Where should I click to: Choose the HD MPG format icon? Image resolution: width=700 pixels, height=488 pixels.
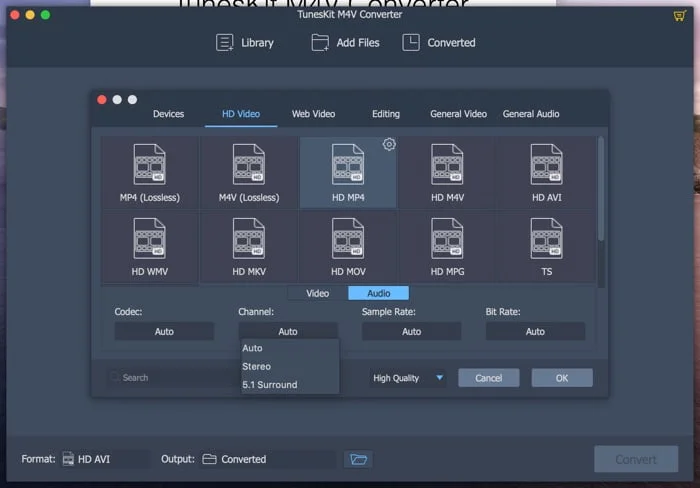click(x=447, y=238)
